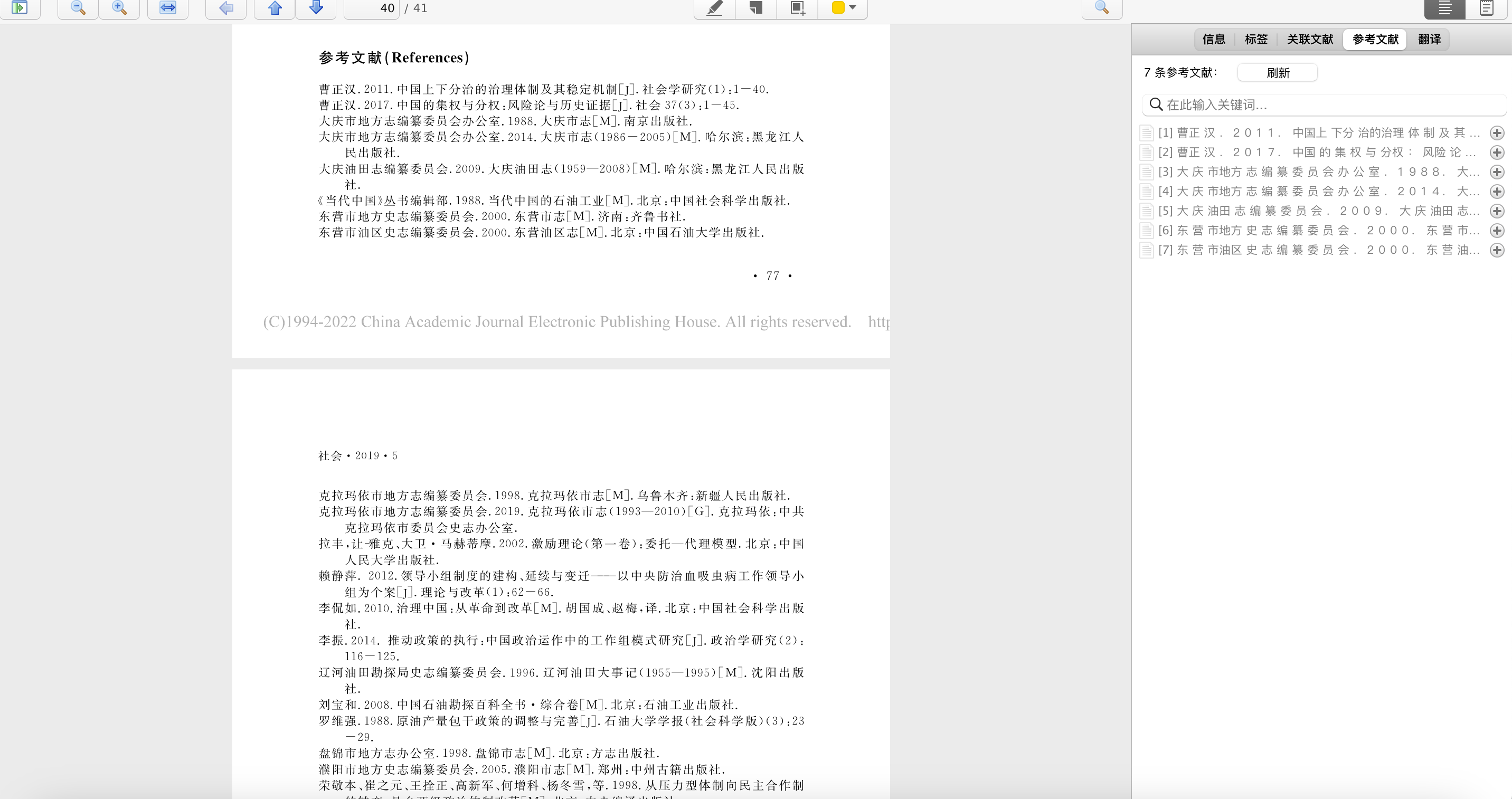Select the yellow highlight color swatch

(x=839, y=8)
